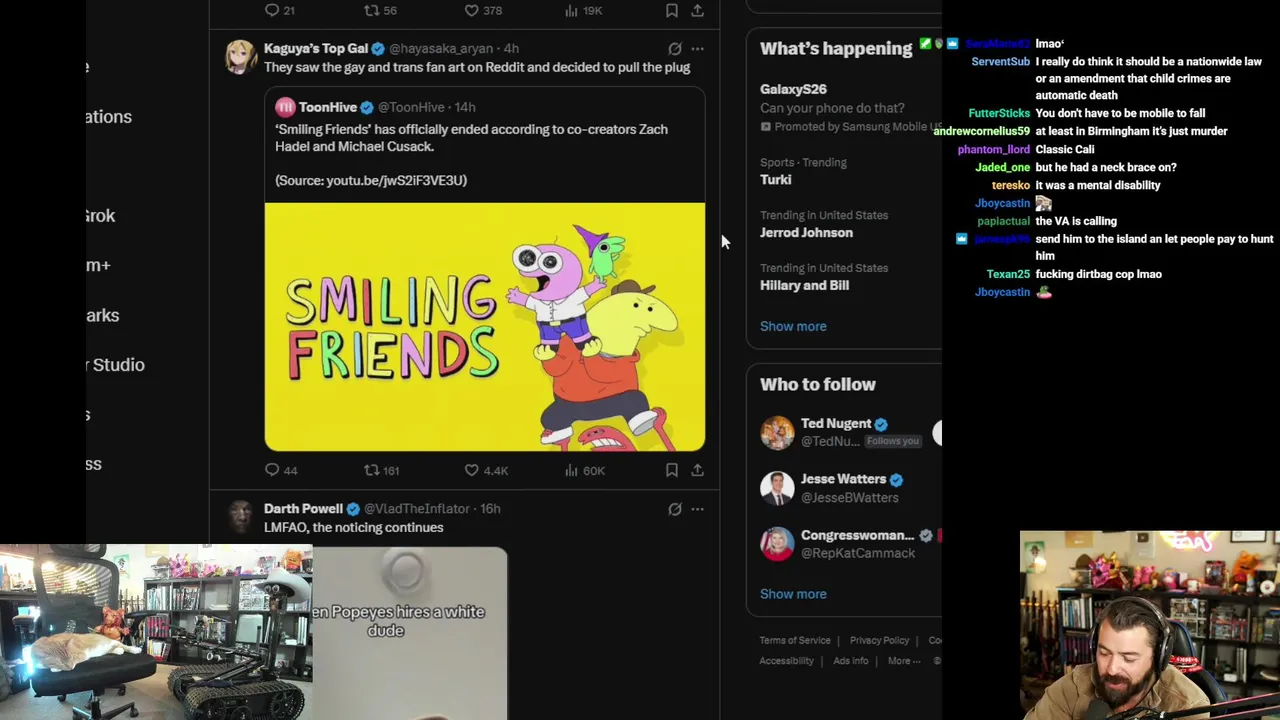Open the Notifications sidebar item
Image resolution: width=1280 pixels, height=720 pixels.
pos(108,117)
